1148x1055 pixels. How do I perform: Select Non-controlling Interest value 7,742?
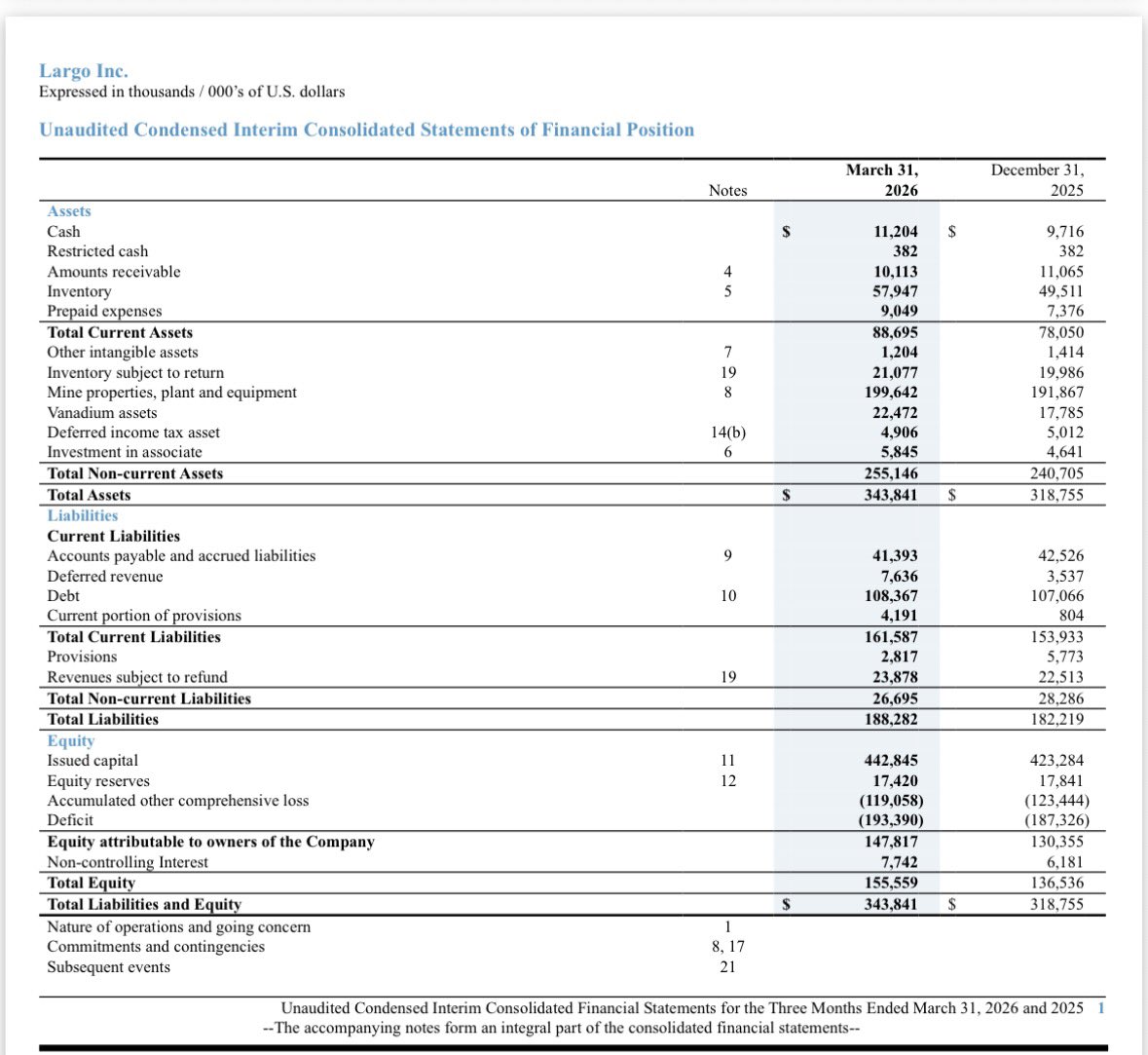(x=899, y=862)
